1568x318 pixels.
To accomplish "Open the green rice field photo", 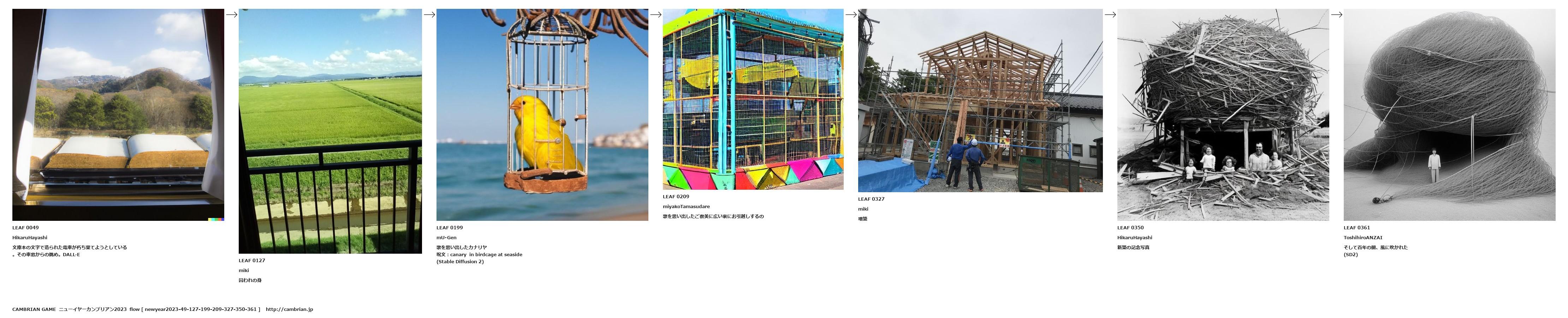I will click(330, 131).
